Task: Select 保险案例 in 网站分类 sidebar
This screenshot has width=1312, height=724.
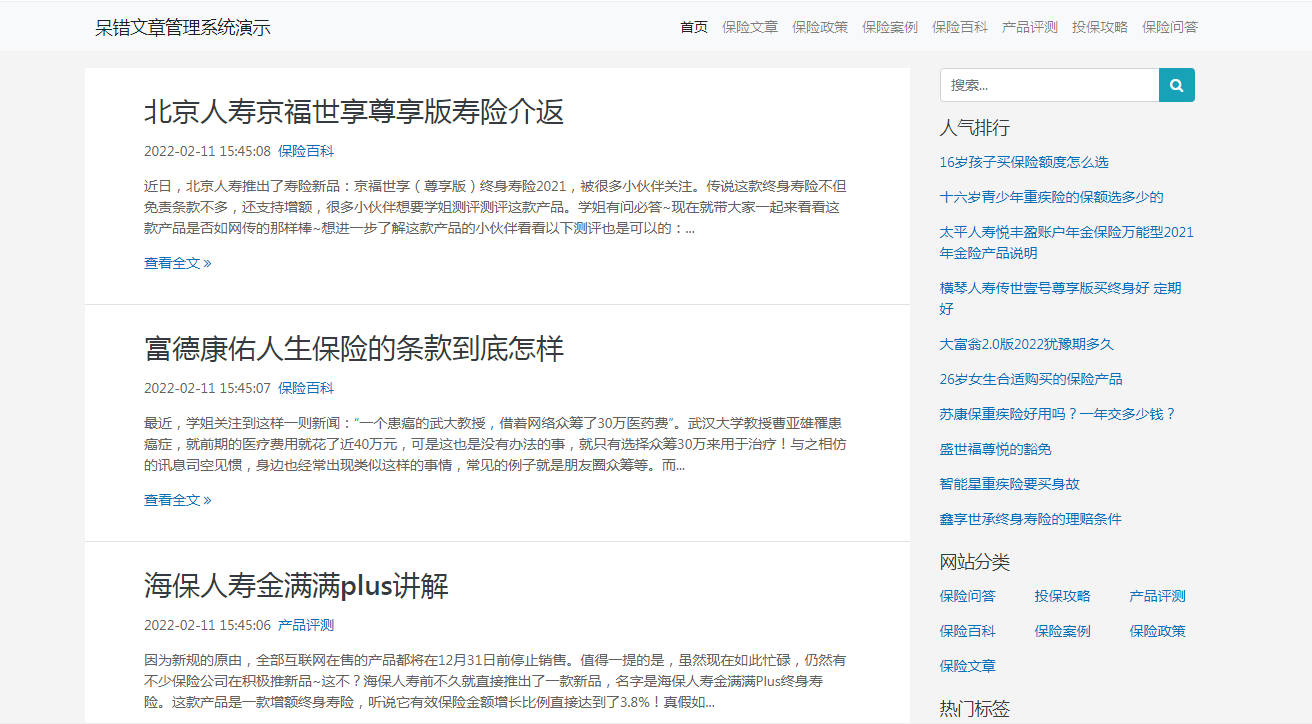Action: pyautogui.click(x=1063, y=631)
